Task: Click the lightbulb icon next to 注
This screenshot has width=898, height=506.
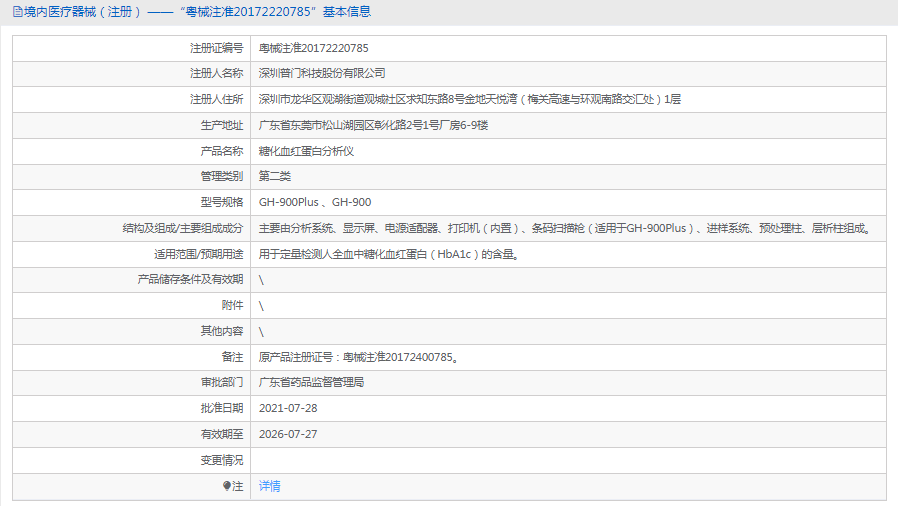Action: tap(227, 486)
